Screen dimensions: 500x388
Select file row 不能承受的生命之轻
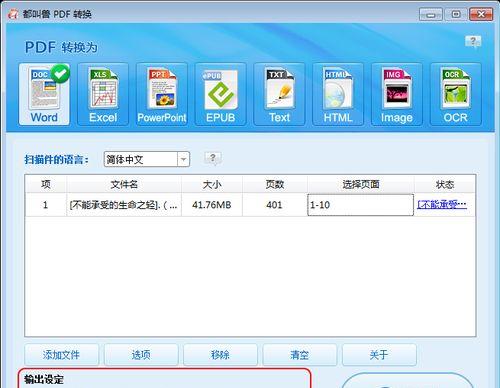tap(250, 205)
